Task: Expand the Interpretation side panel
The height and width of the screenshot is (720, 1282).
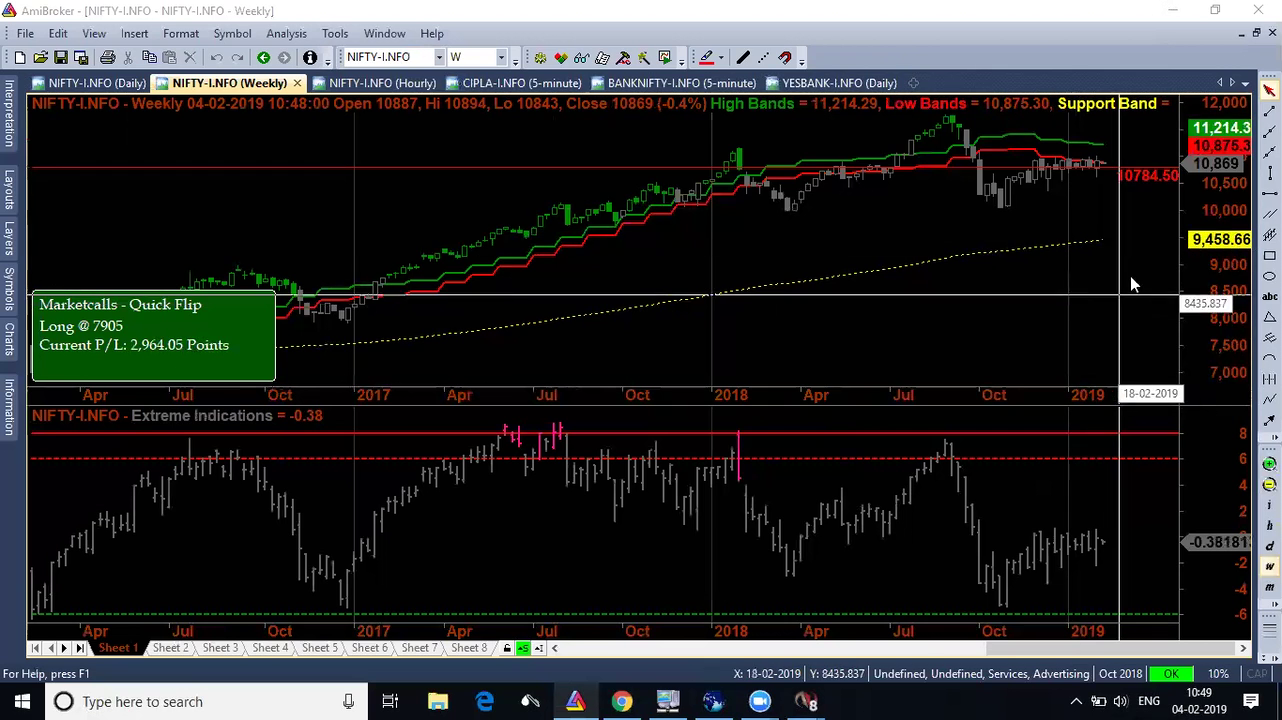Action: (9, 114)
